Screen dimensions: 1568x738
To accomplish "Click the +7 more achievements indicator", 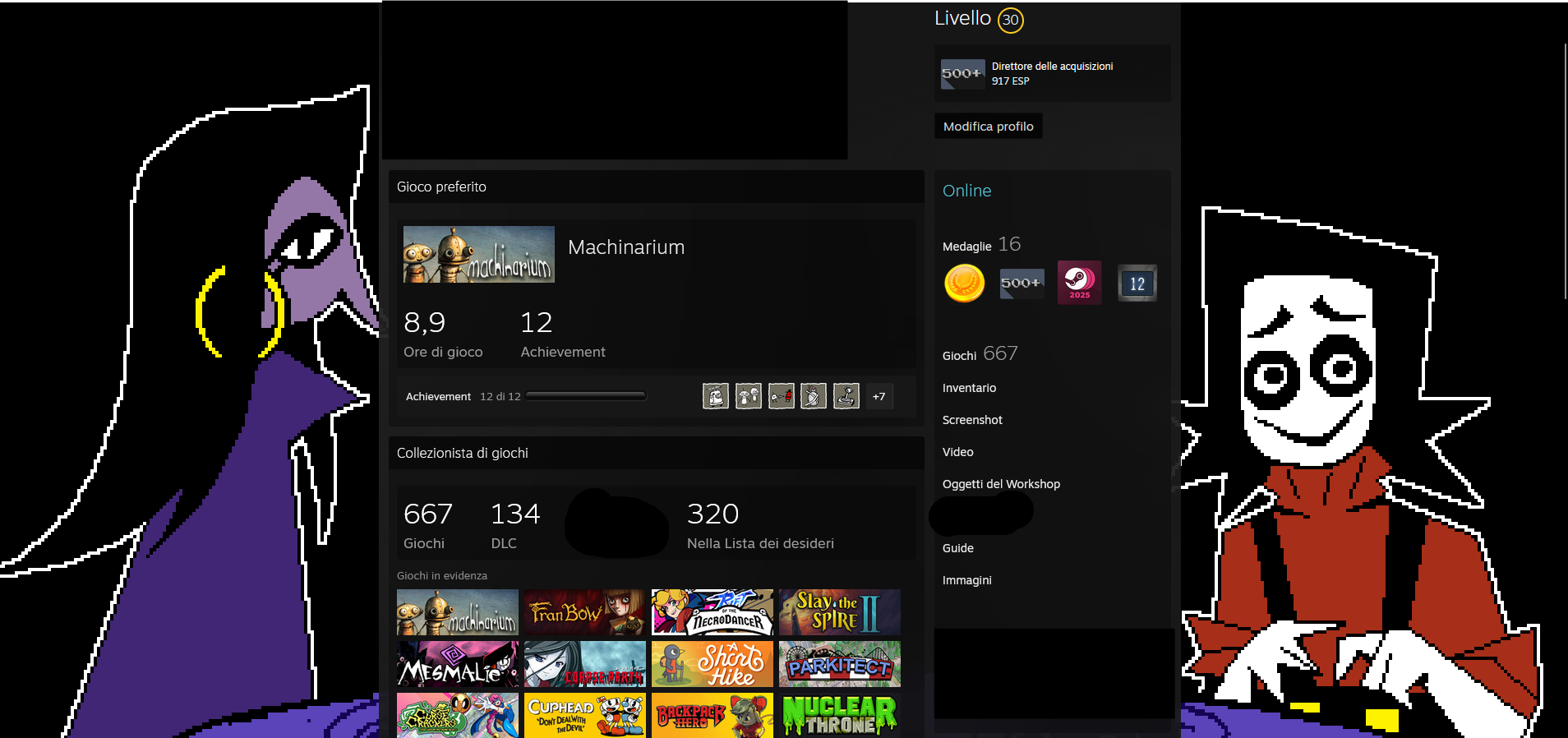I will coord(879,396).
